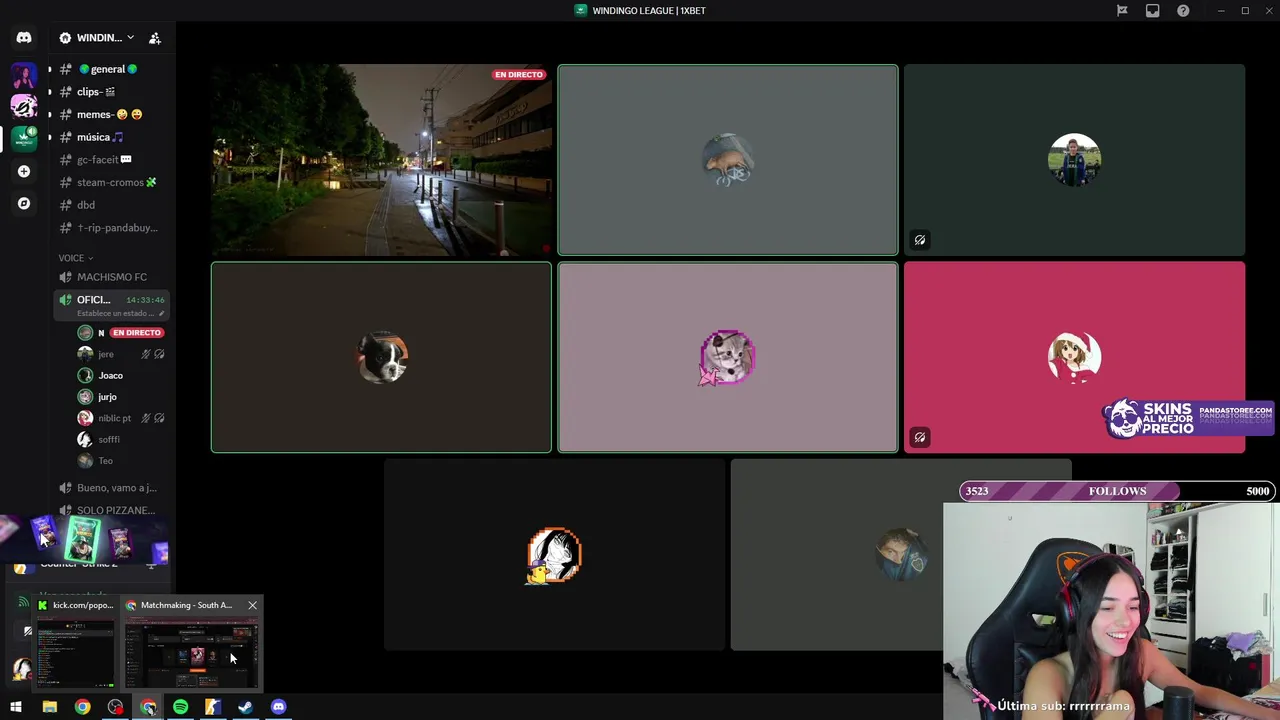Edit voice status with pencil icon

[x=161, y=313]
